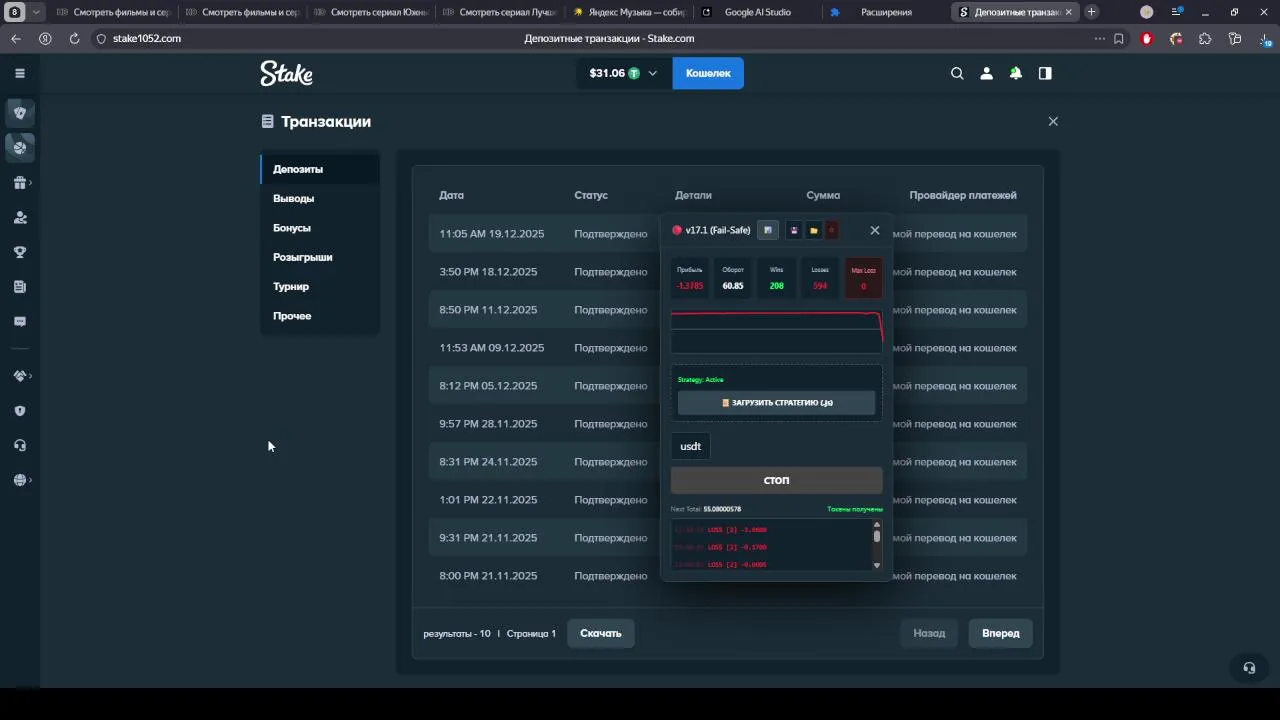Click the red record icon in the v17.1 panel
Screen dimensions: 1280x720
pyautogui.click(x=831, y=230)
